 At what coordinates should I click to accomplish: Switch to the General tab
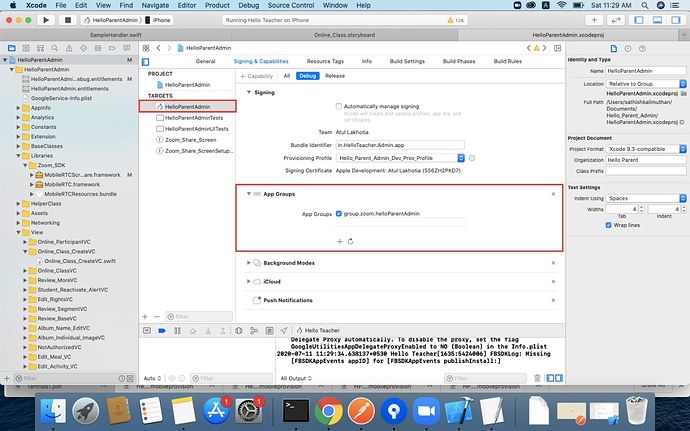[x=205, y=61]
